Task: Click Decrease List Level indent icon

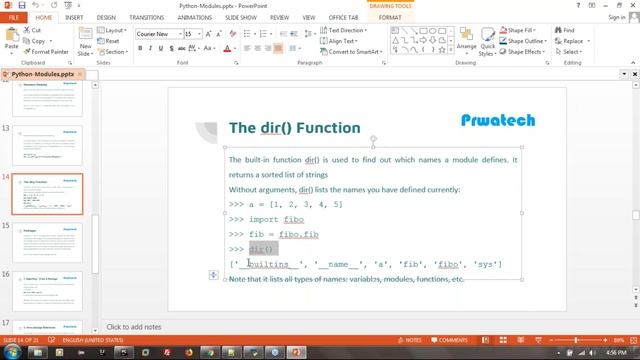Action: pos(283,34)
